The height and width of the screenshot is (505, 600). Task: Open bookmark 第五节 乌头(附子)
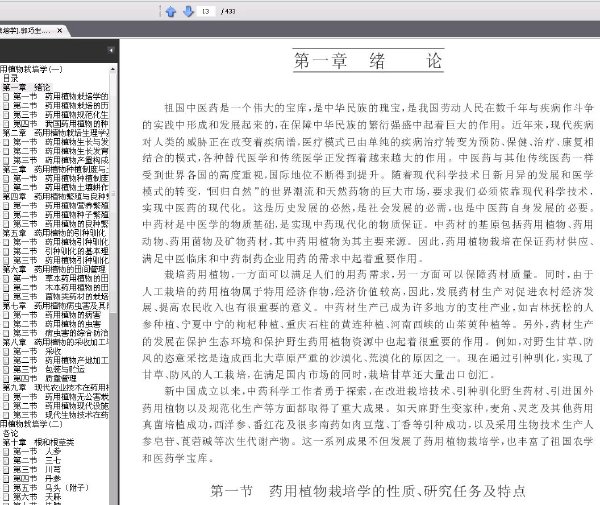click(51, 488)
